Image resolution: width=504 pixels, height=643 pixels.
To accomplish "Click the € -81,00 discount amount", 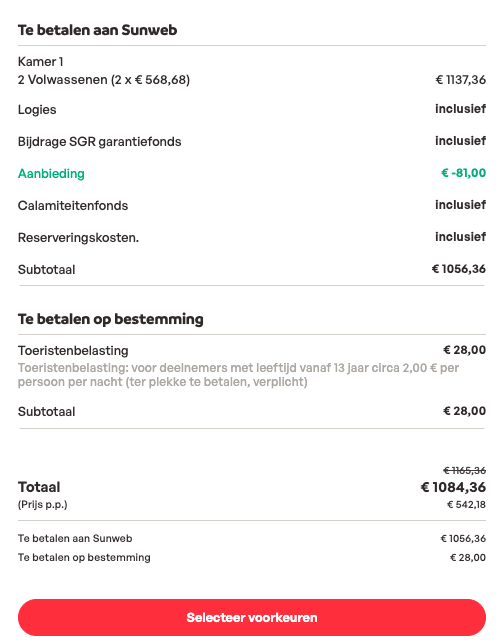I will [x=463, y=173].
